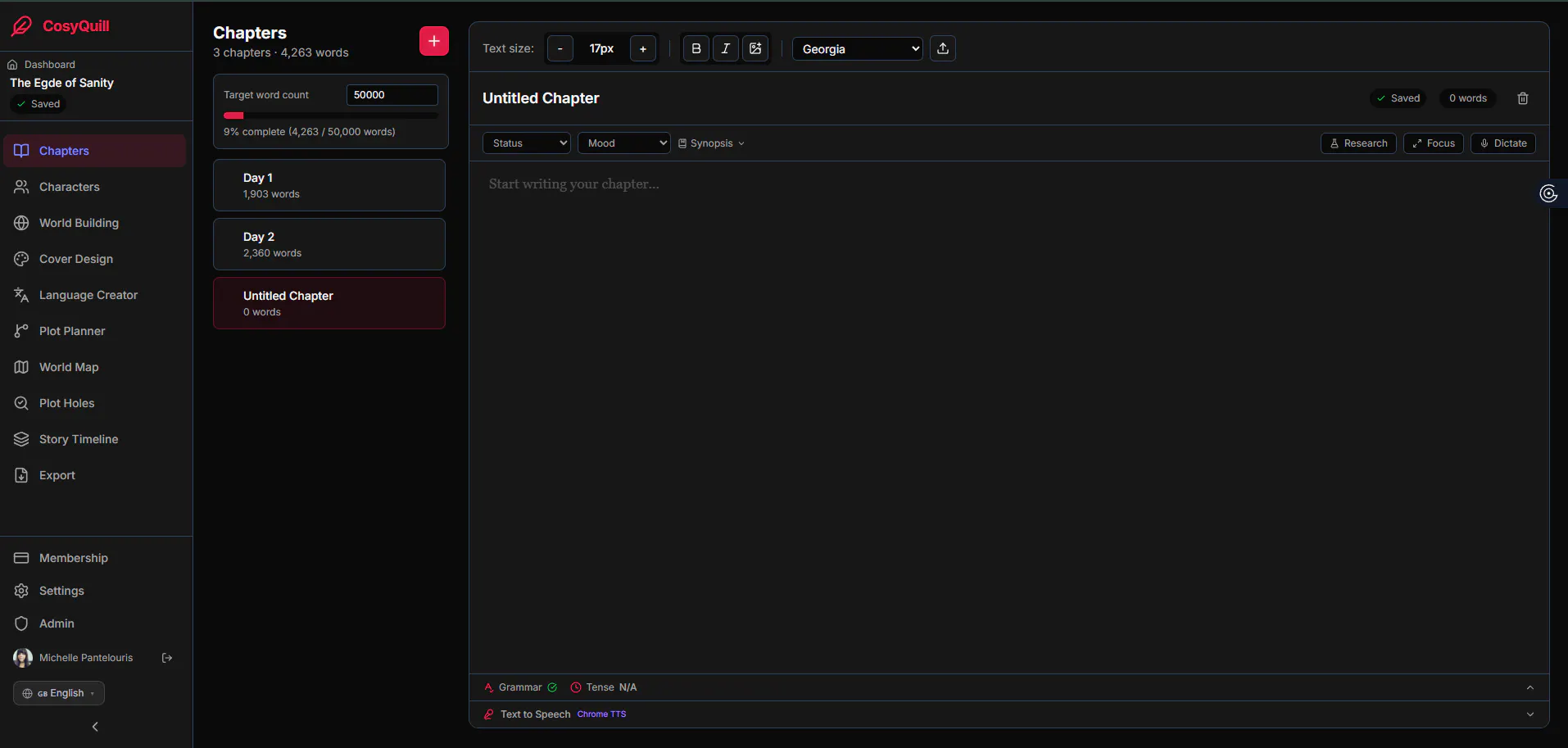
Task: Open Story Timeline
Action: pyautogui.click(x=95, y=439)
